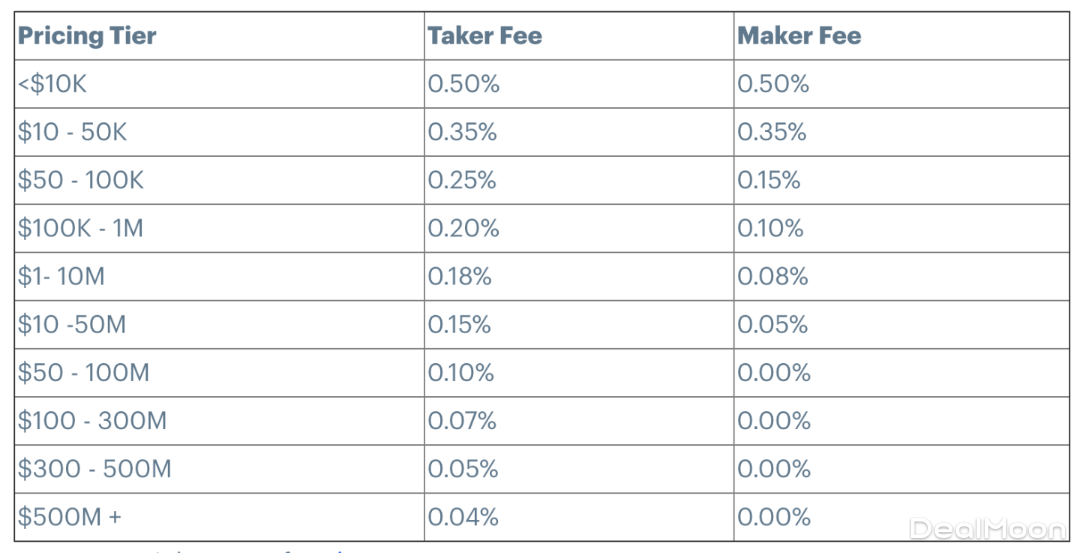1080x553 pixels.
Task: Click the $50 - 100M tier cell
Action: (x=83, y=373)
